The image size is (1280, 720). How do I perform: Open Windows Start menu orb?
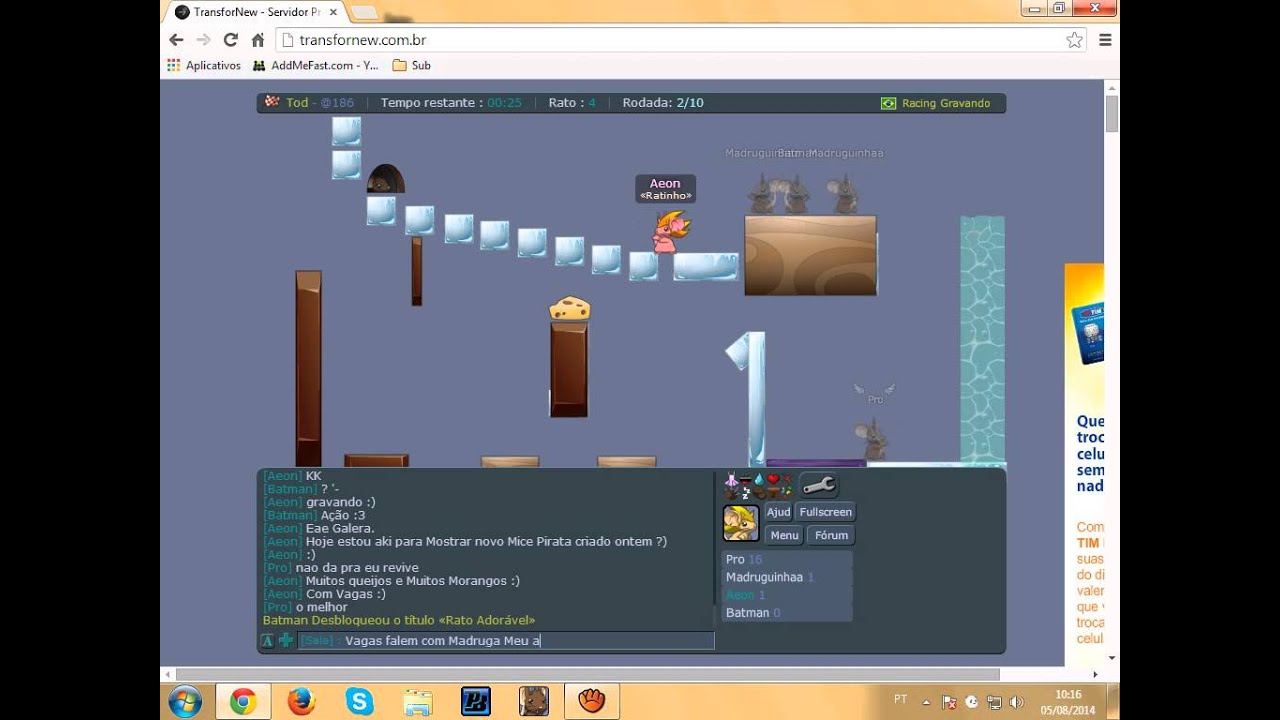tap(185, 702)
